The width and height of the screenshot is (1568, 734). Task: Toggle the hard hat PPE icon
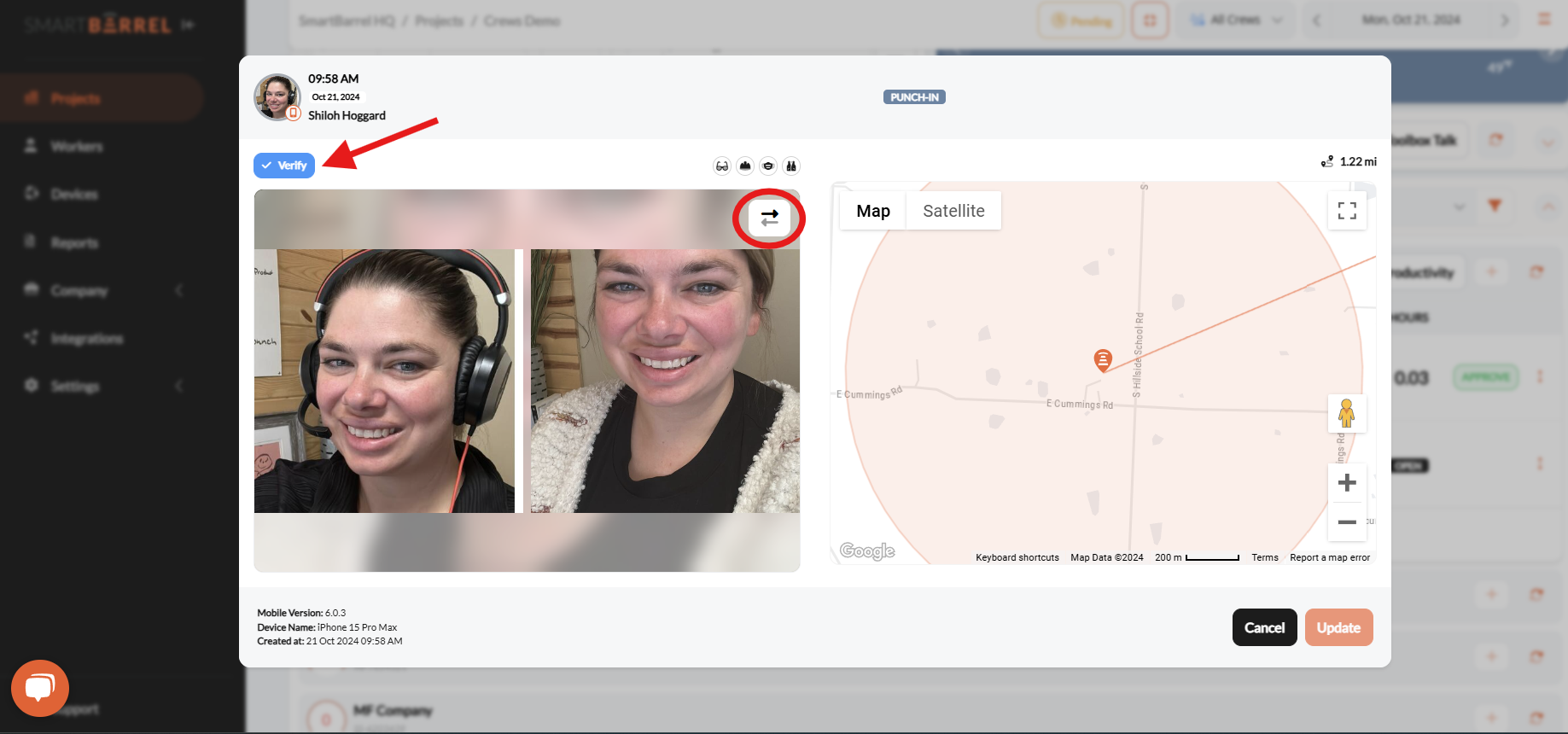coord(745,166)
